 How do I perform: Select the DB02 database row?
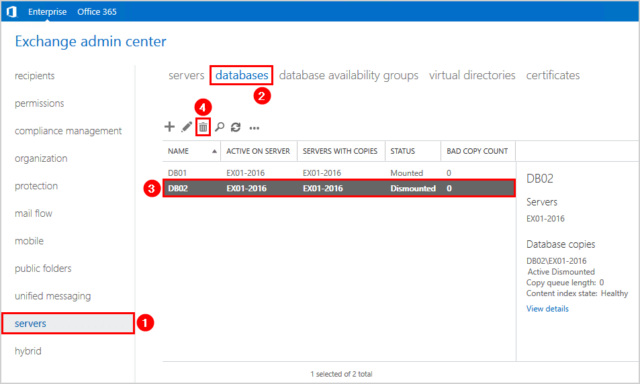coord(339,189)
